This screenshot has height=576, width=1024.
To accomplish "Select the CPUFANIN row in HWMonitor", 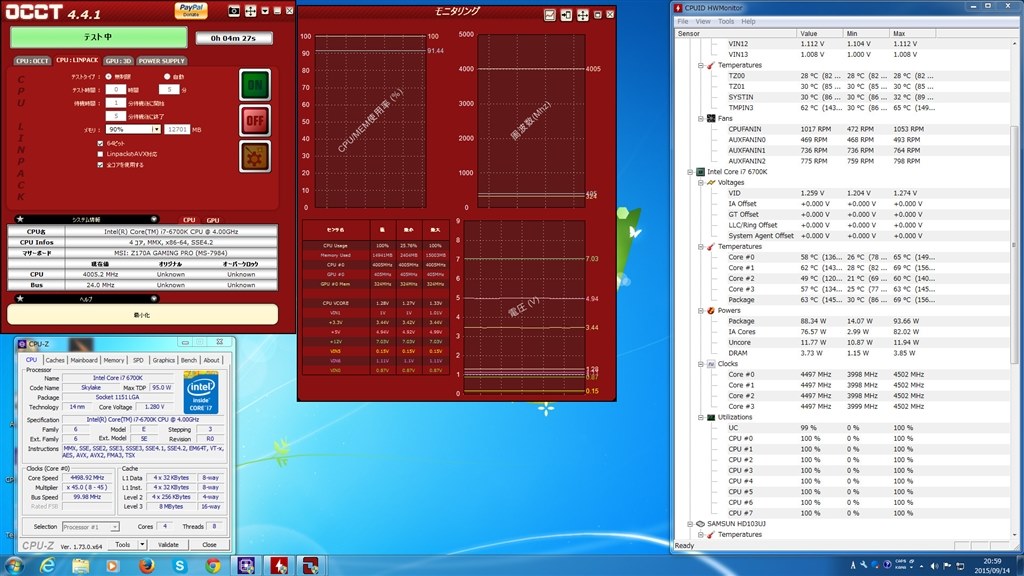I will (842, 129).
